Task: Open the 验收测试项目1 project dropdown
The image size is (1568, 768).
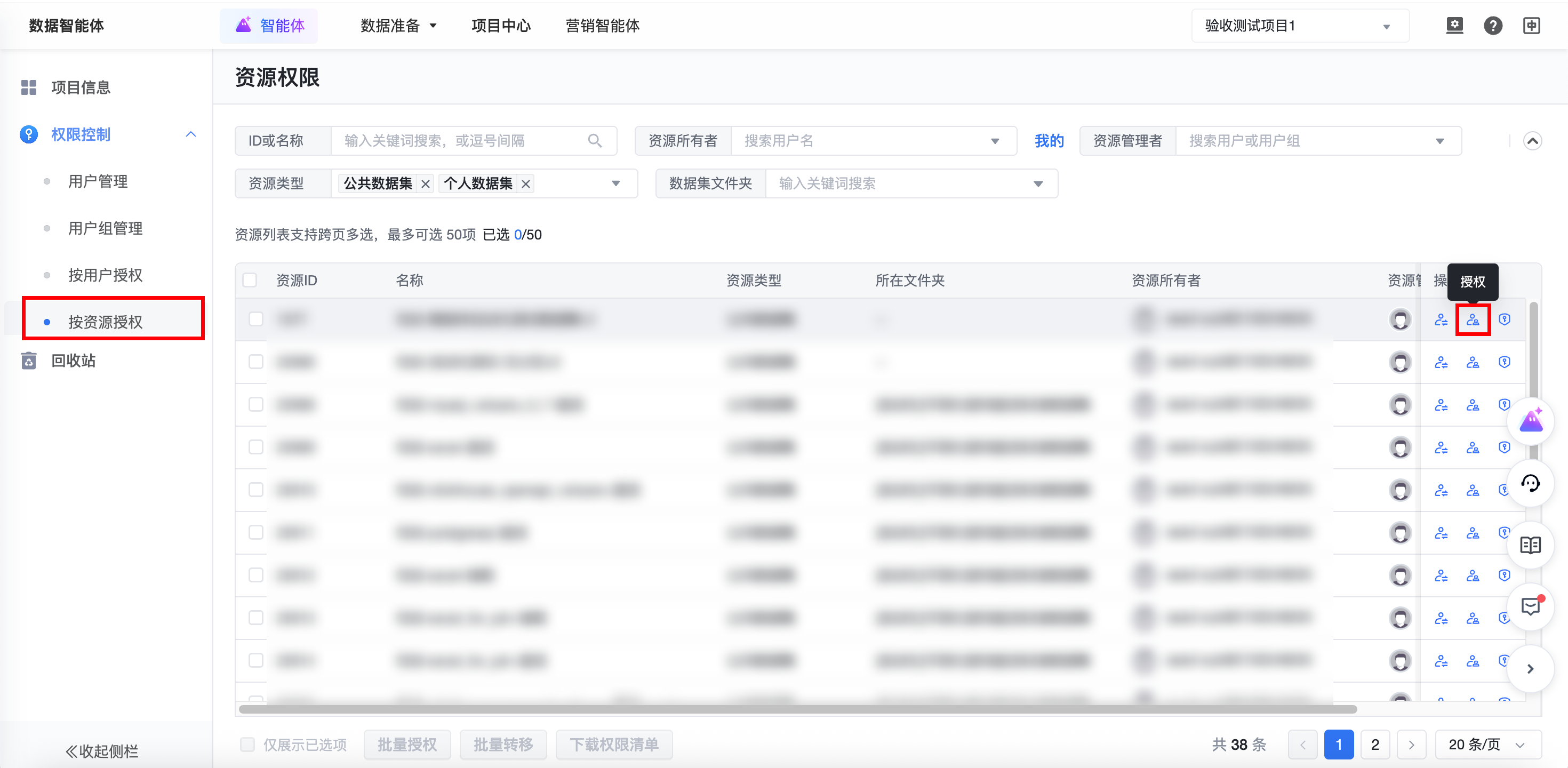Action: point(1300,26)
